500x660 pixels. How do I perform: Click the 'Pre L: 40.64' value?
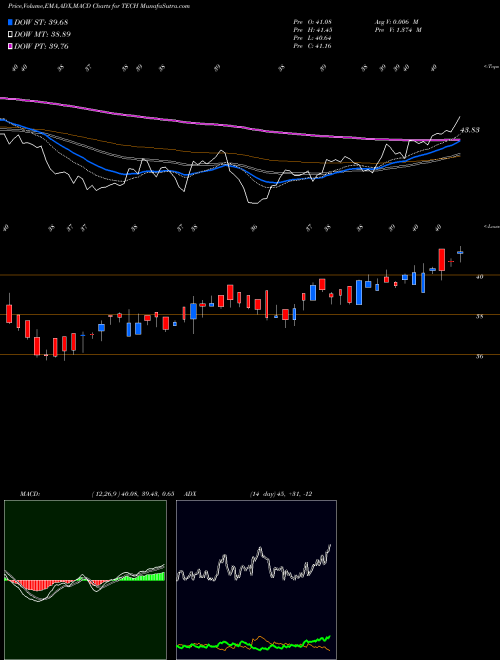coord(313,38)
